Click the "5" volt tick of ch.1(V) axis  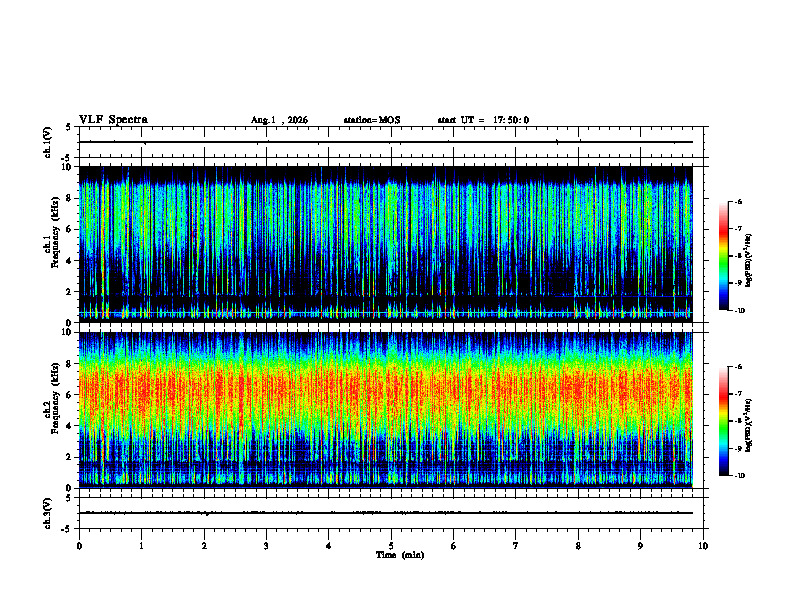coord(68,128)
